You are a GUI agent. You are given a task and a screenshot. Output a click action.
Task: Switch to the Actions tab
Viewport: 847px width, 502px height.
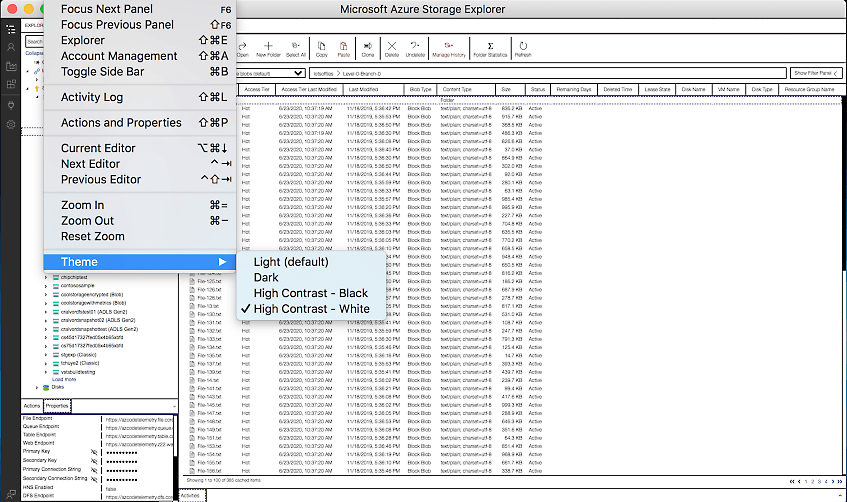(x=32, y=406)
